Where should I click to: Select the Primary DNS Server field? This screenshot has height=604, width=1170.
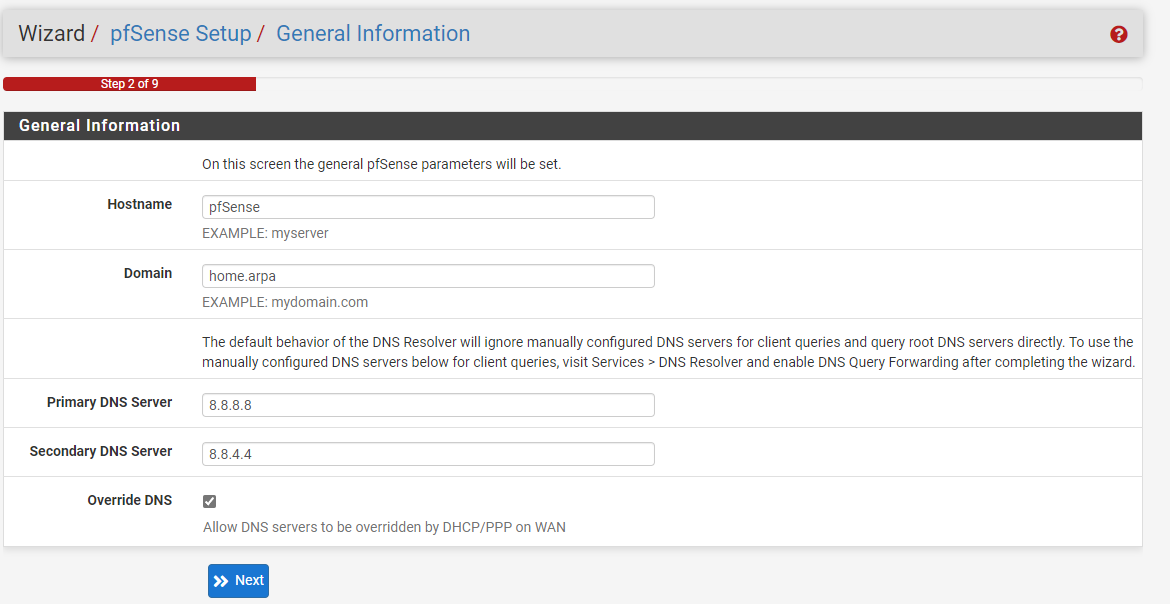pyautogui.click(x=428, y=405)
